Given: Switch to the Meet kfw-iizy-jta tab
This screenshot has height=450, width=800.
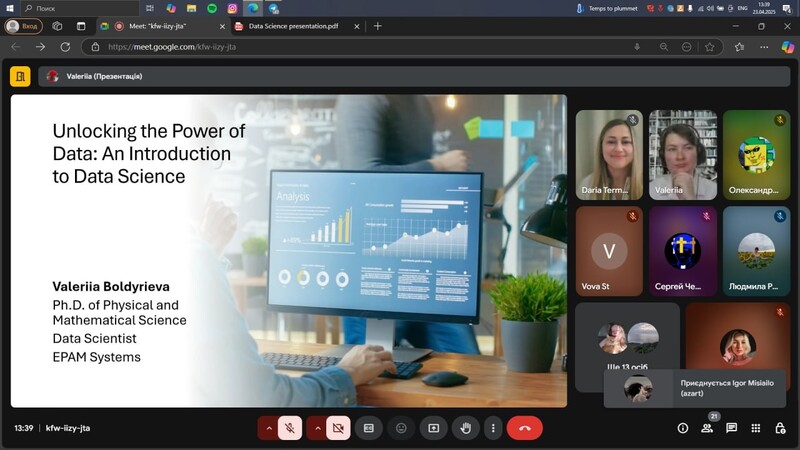Looking at the screenshot, I should click(x=158, y=26).
